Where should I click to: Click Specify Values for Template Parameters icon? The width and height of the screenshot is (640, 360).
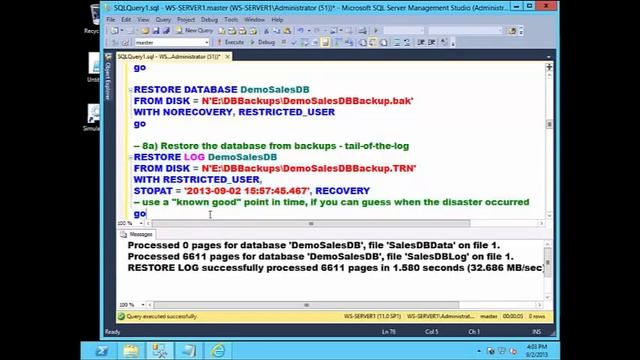tap(444, 42)
